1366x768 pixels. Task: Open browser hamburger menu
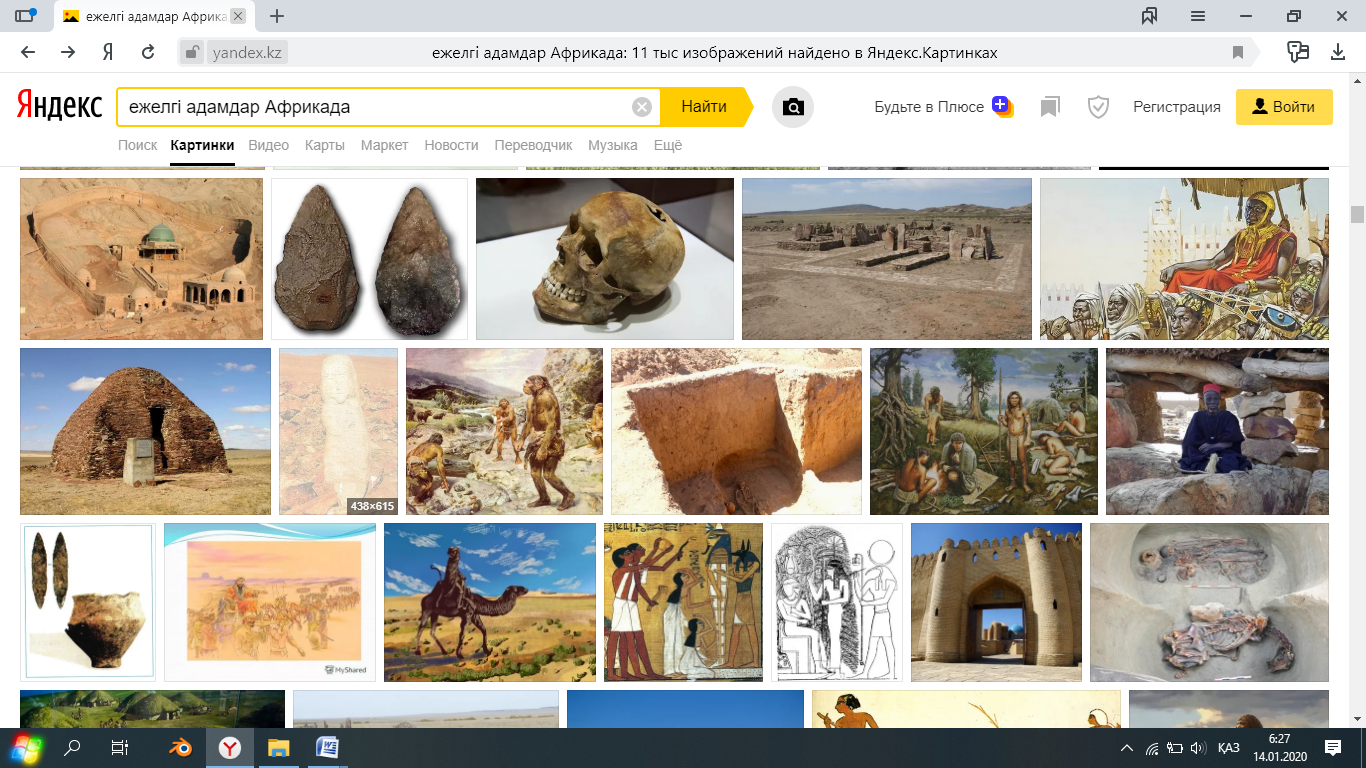[x=1198, y=16]
